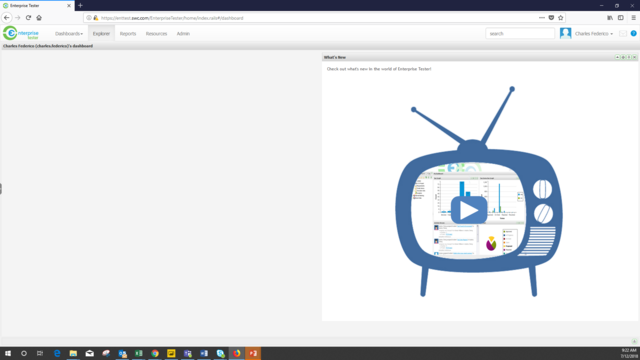Open Excel from the taskbar
The image size is (640, 360).
139,353
